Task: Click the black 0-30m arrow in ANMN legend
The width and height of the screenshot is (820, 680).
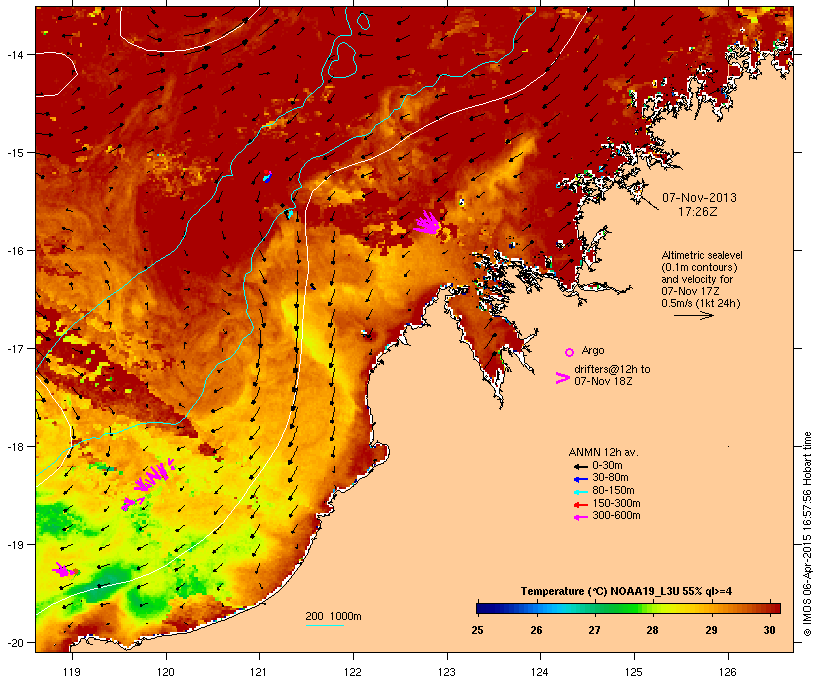Action: tap(580, 467)
